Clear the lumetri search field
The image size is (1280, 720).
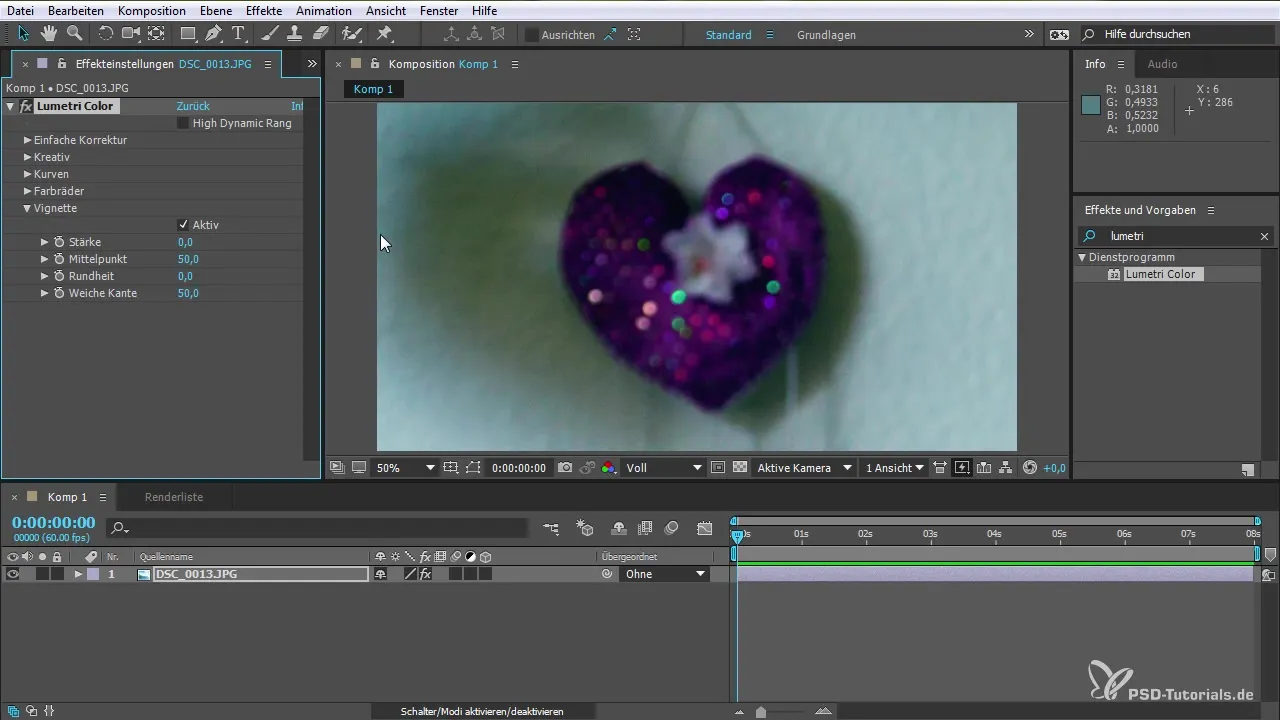1264,237
